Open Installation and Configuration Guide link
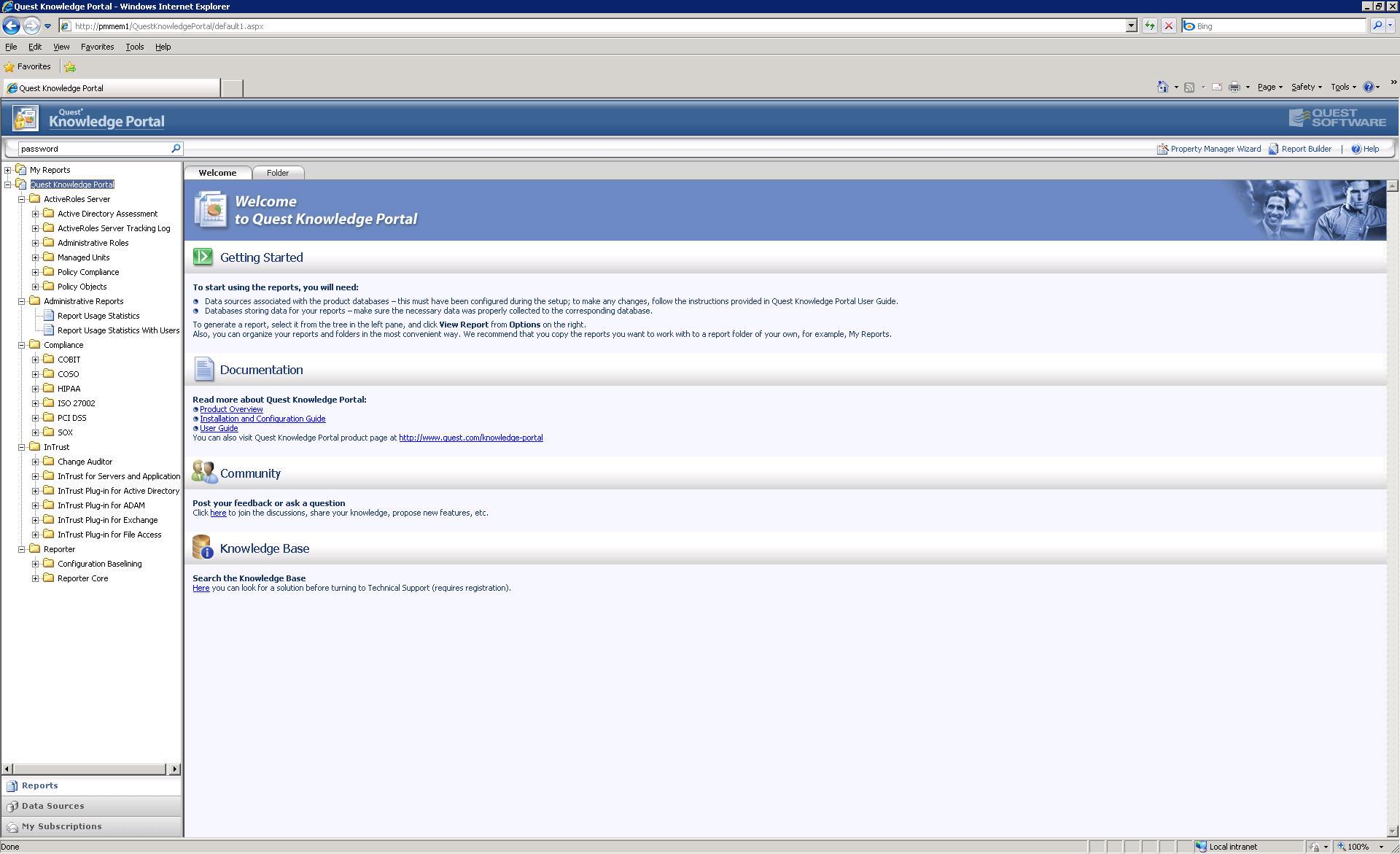Viewport: 1400px width, 854px height. 262,419
